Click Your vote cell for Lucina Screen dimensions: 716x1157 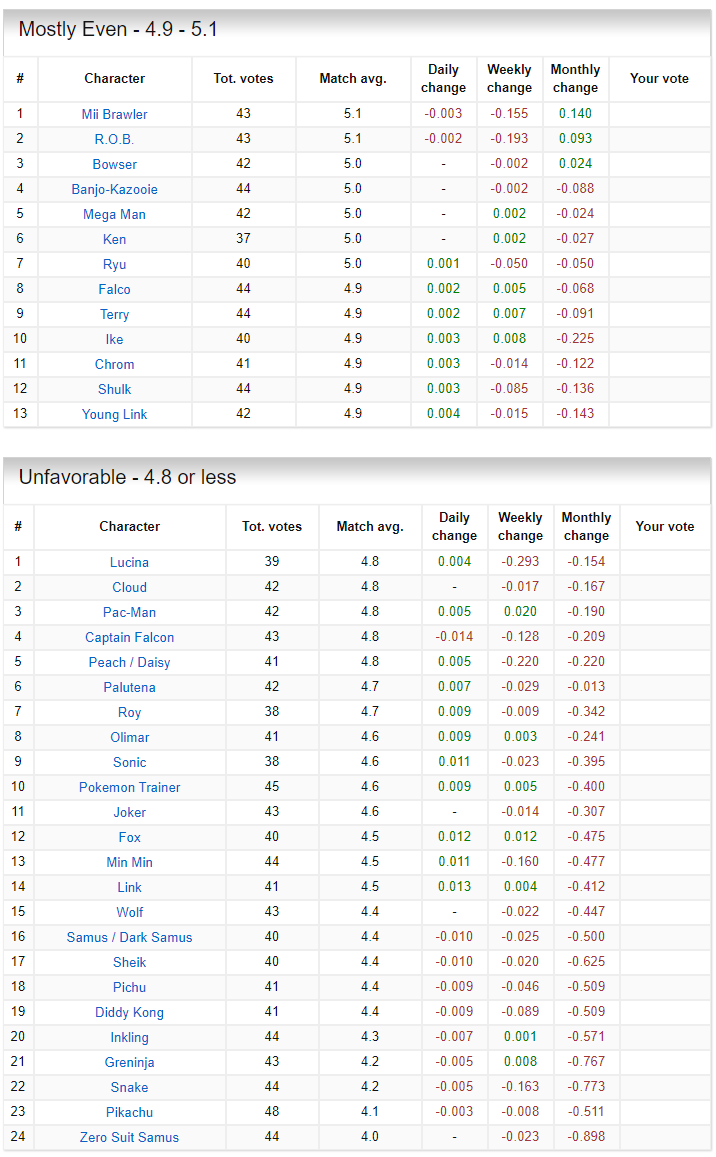tap(664, 562)
